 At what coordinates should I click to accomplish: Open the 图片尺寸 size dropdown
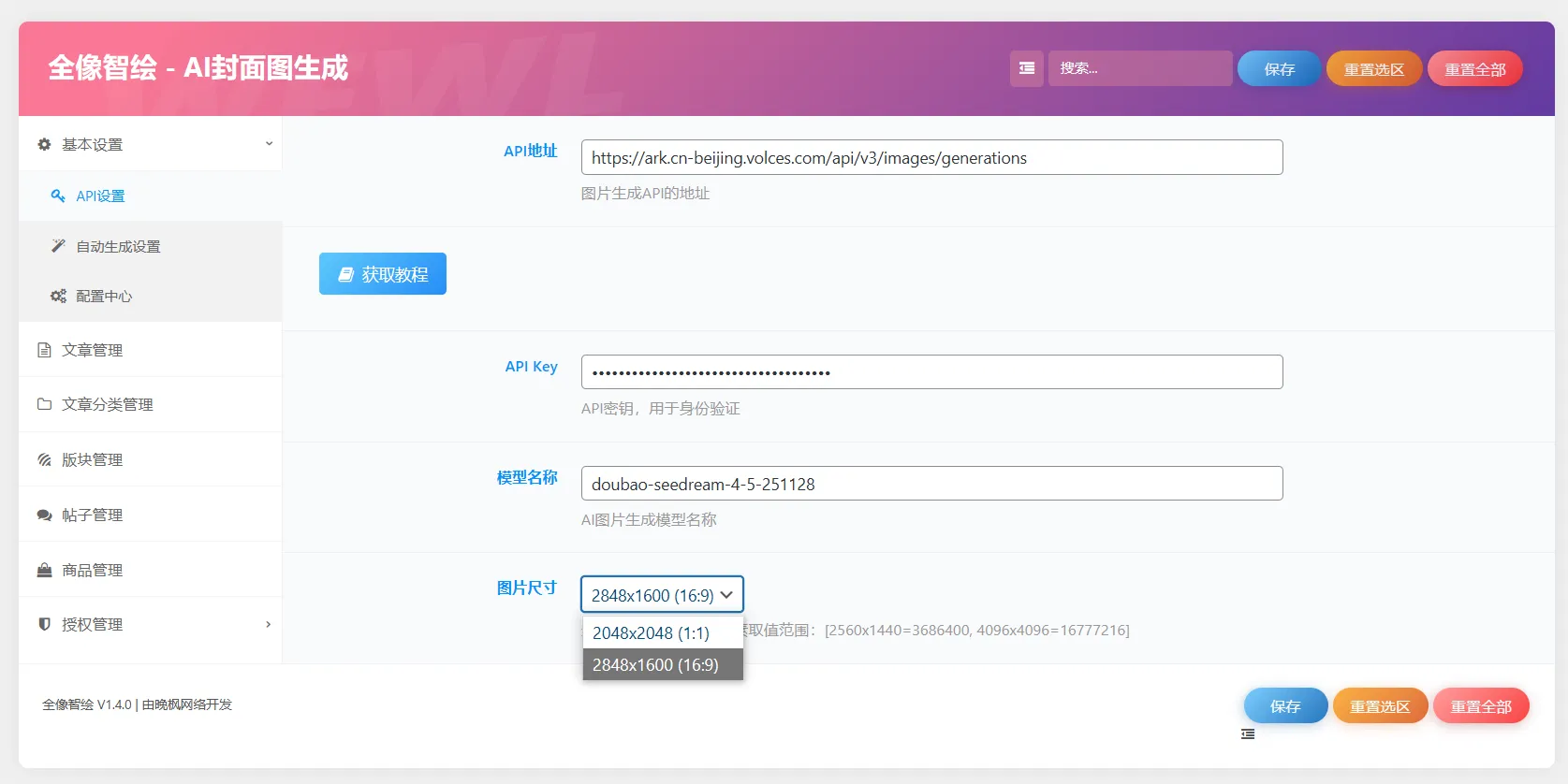[x=662, y=595]
